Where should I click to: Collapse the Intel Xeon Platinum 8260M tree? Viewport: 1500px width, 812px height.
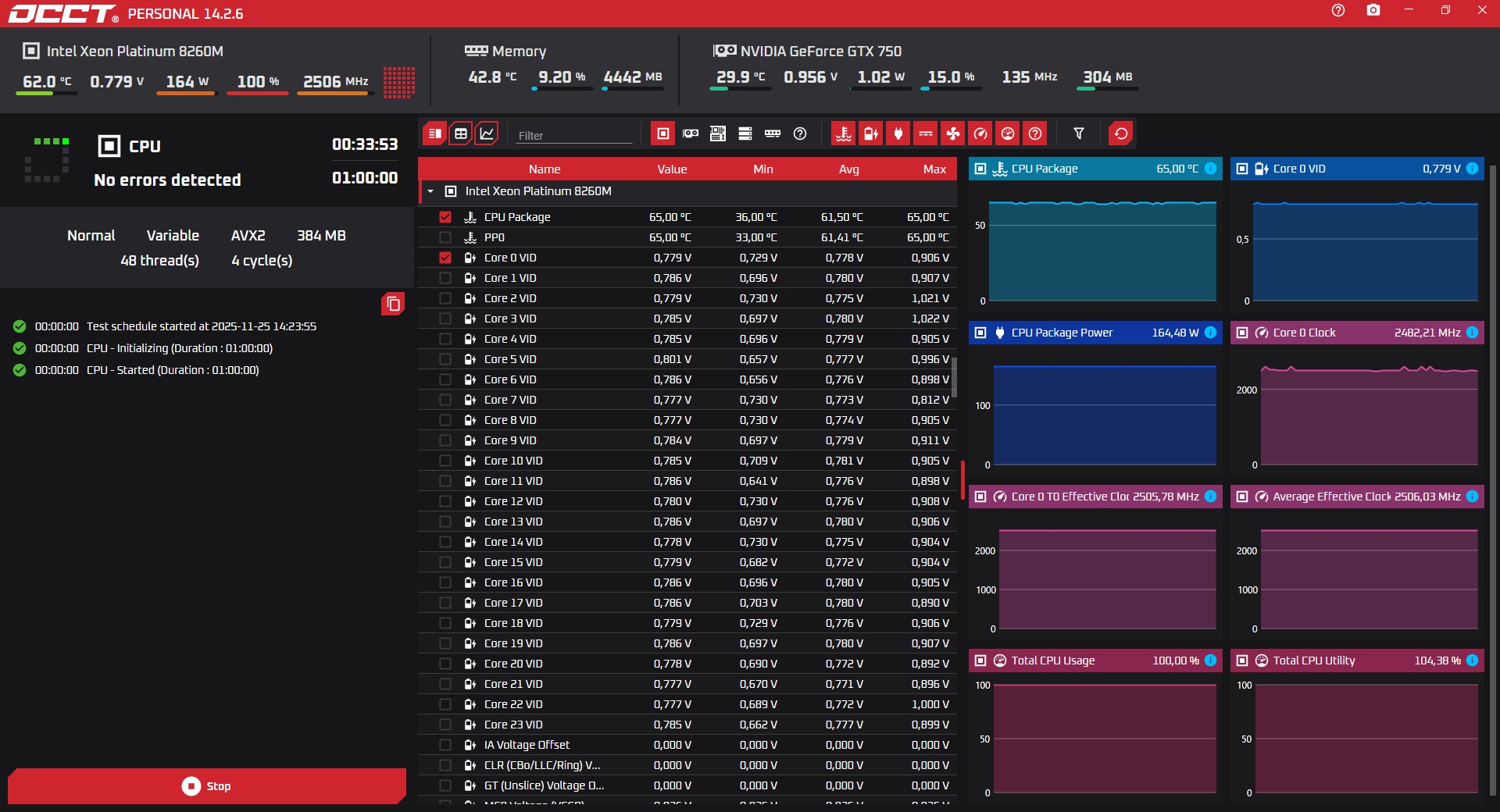pyautogui.click(x=430, y=191)
